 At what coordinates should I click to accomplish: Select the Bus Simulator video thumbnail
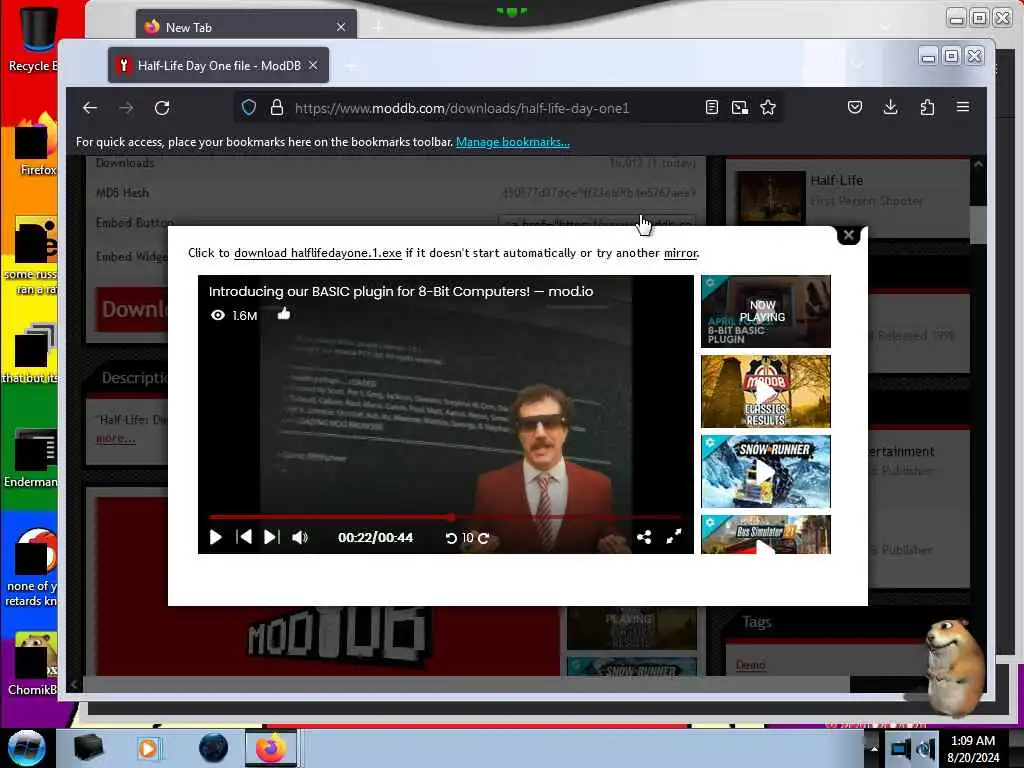click(765, 534)
